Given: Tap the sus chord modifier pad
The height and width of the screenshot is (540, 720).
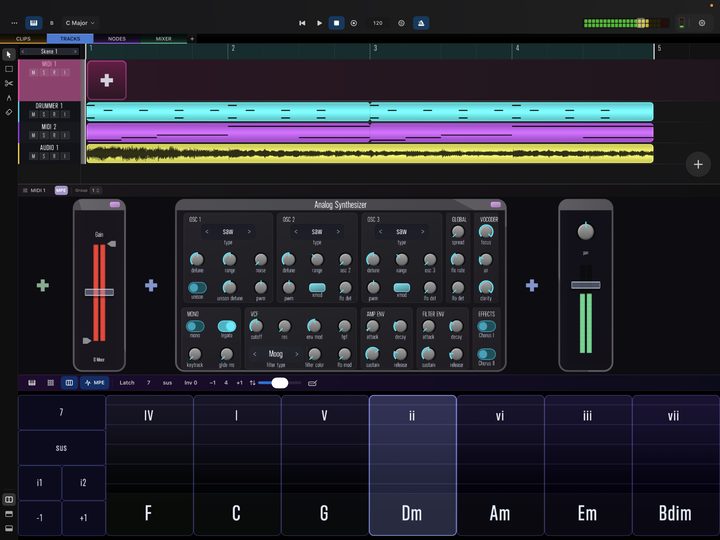Looking at the screenshot, I should (x=62, y=448).
